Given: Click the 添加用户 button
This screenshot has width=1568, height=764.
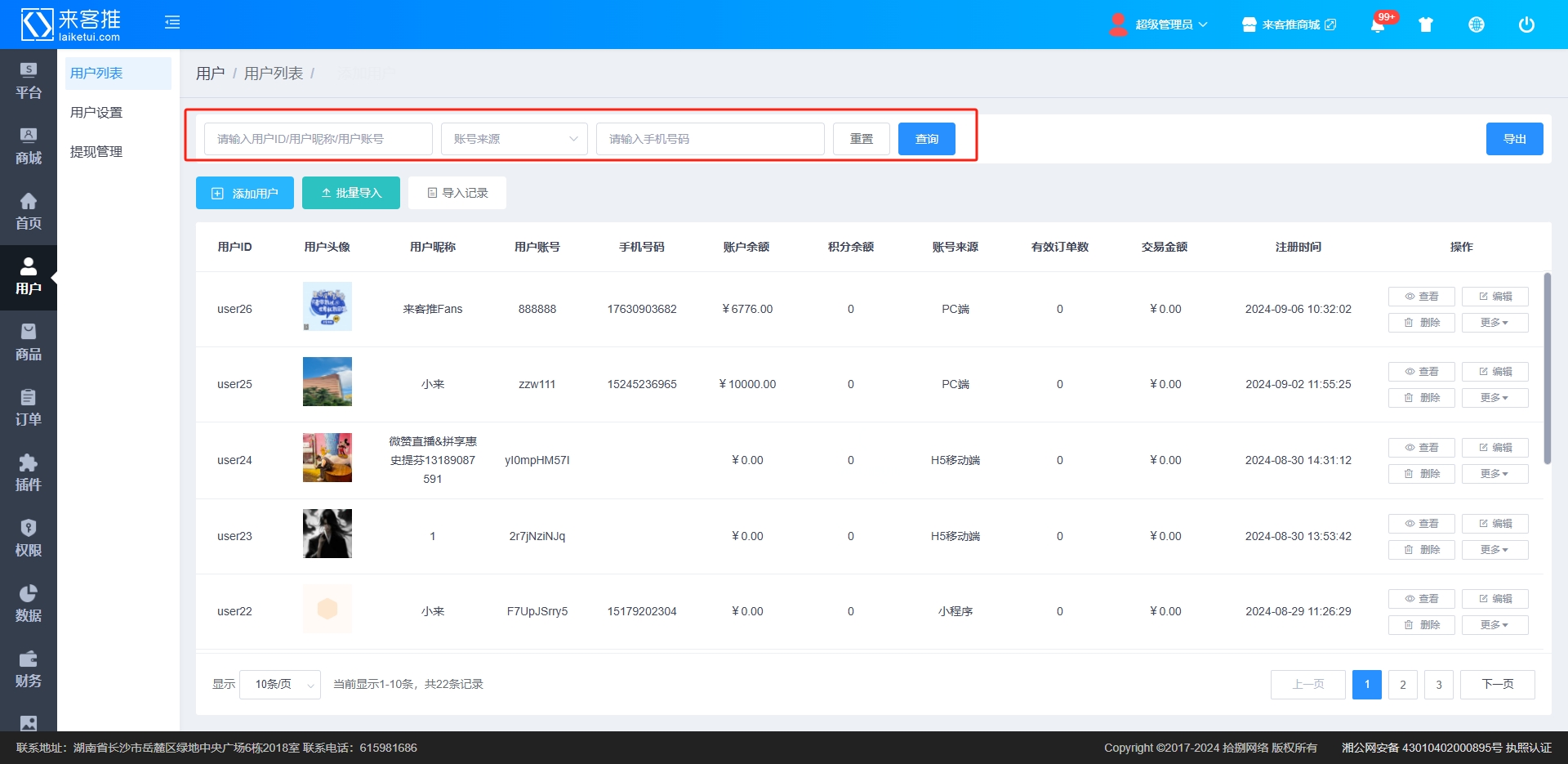Looking at the screenshot, I should pyautogui.click(x=245, y=194).
